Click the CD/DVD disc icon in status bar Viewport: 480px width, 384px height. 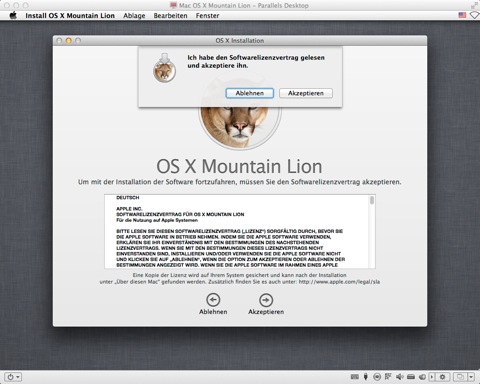[377, 377]
